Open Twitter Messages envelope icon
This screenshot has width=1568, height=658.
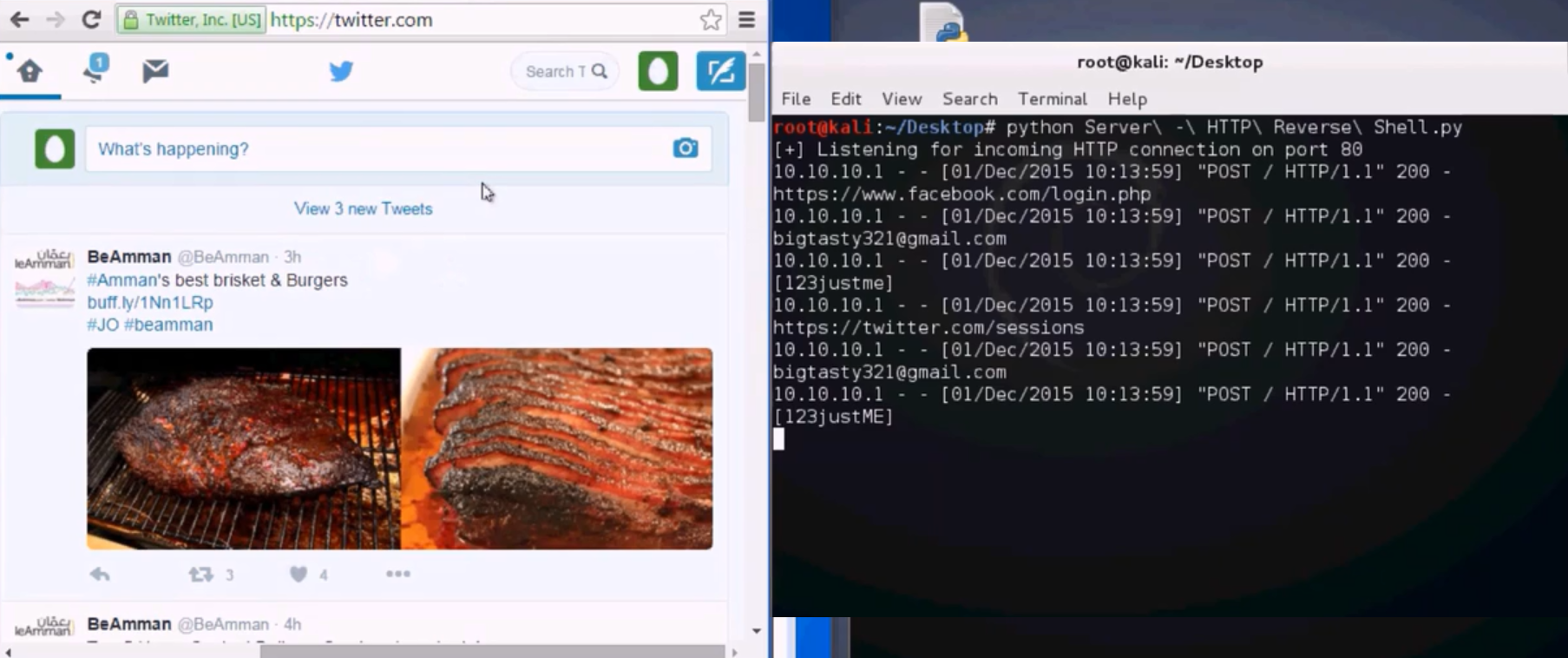click(155, 70)
